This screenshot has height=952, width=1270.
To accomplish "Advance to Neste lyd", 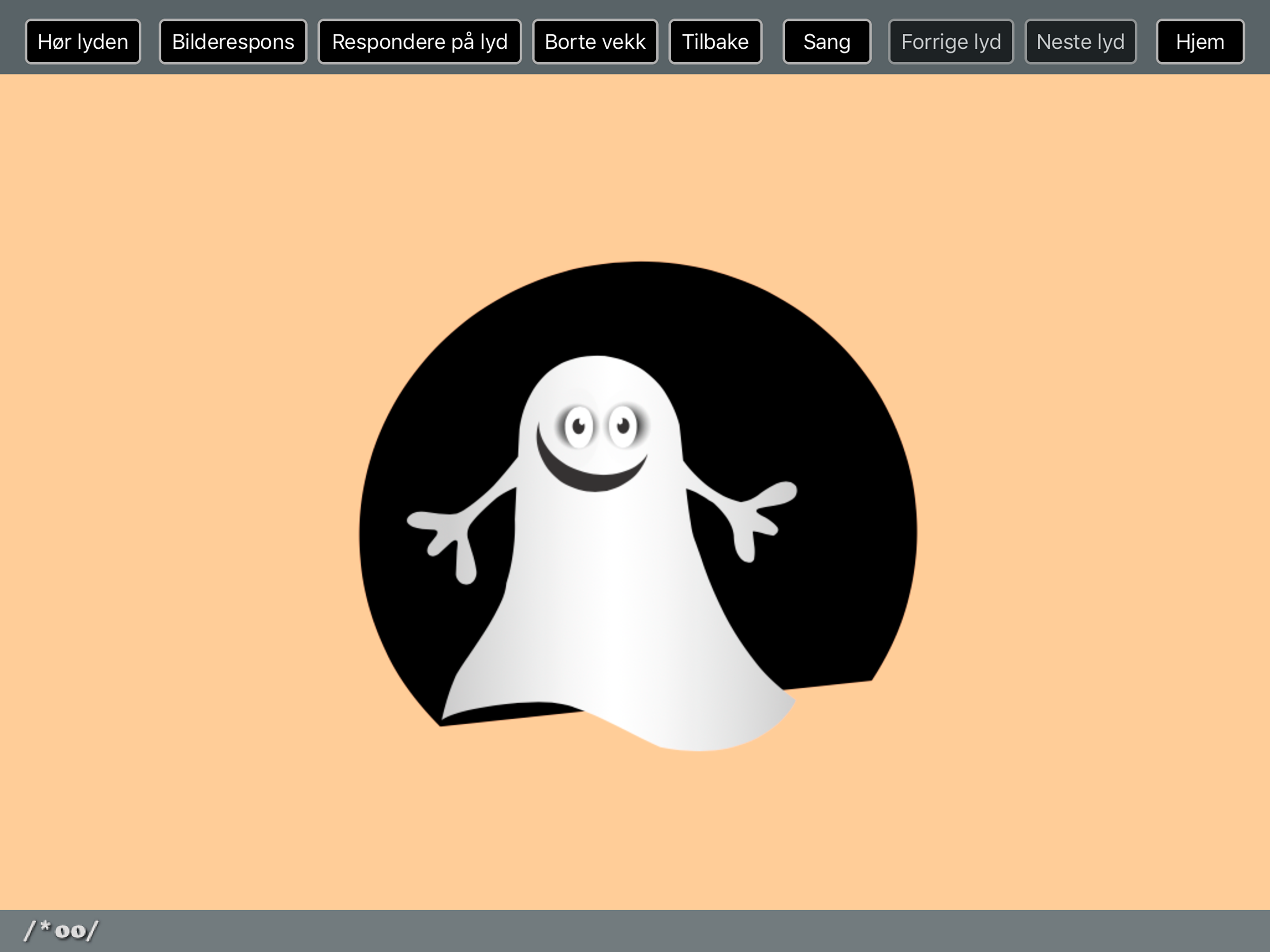I will click(x=1080, y=42).
